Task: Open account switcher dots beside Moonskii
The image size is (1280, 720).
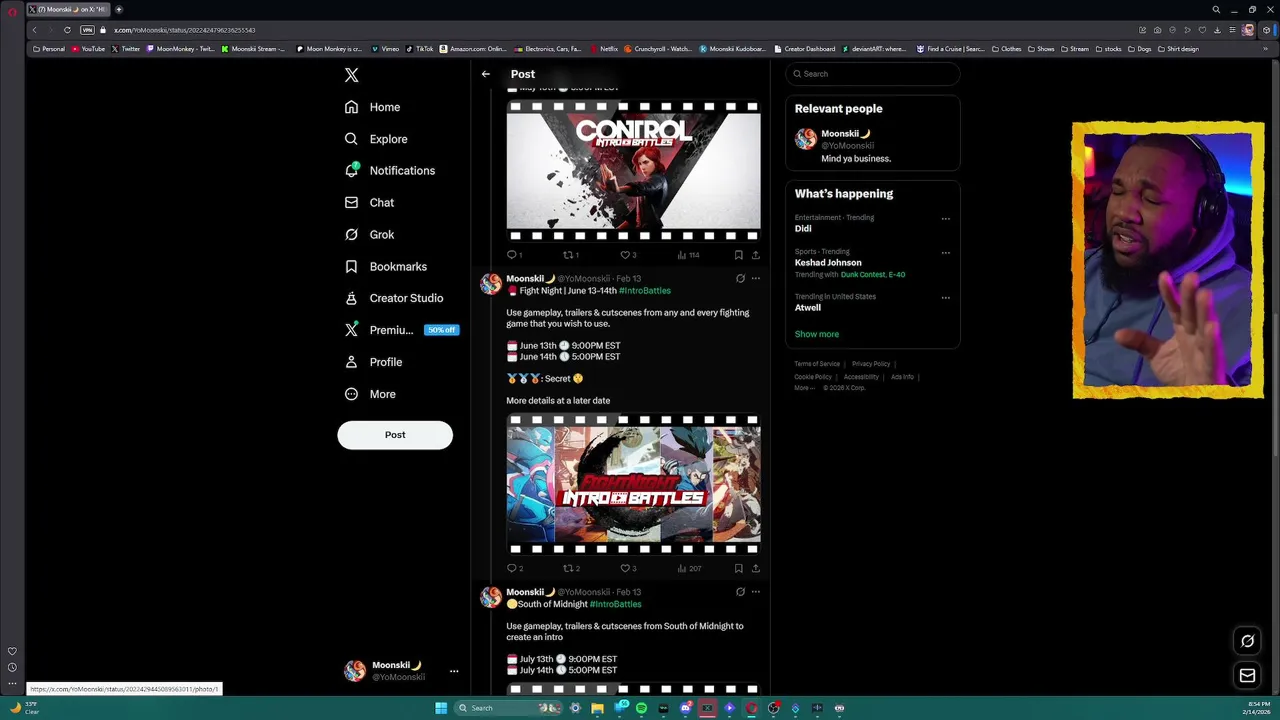Action: point(454,671)
